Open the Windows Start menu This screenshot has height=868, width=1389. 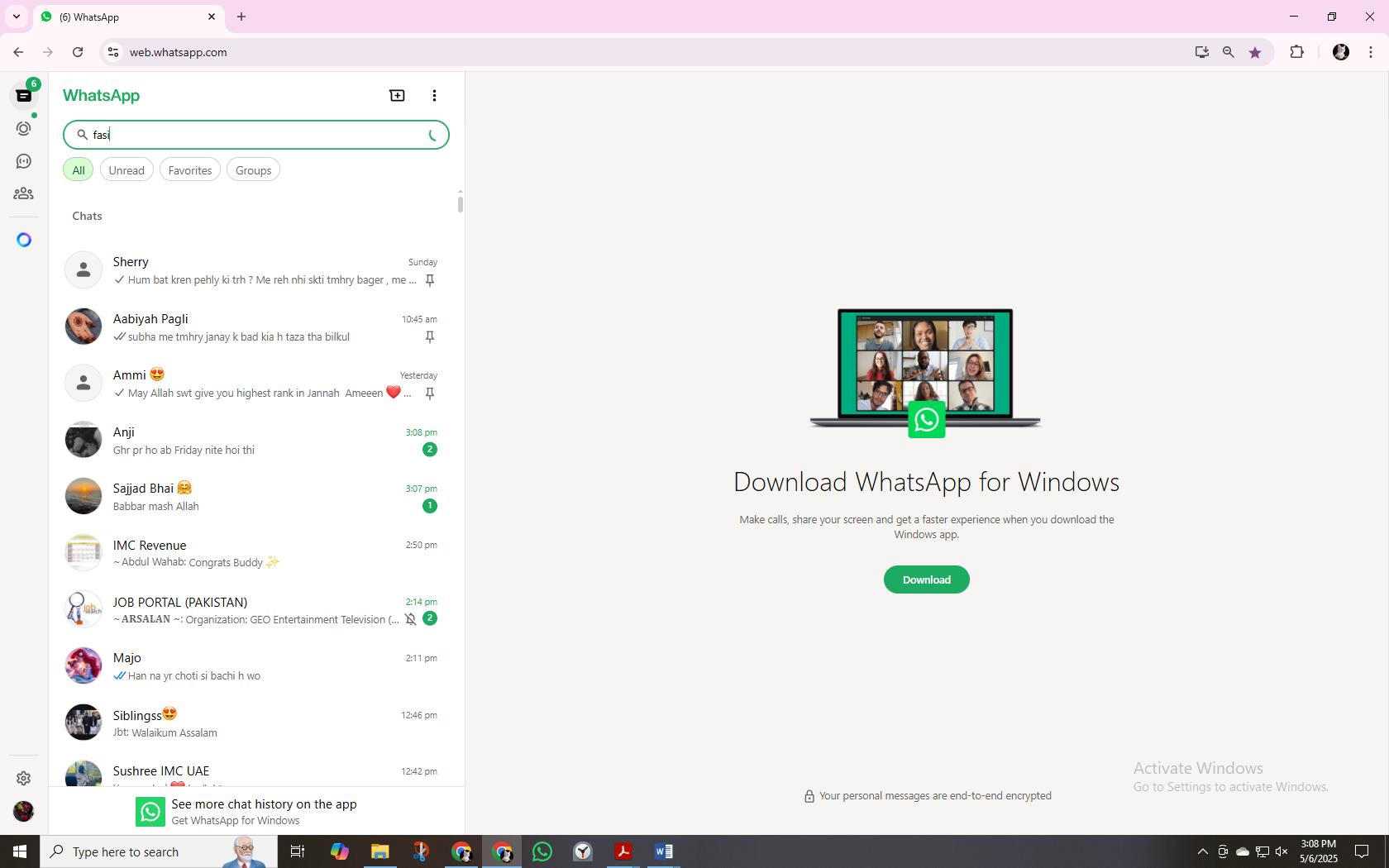pos(20,851)
